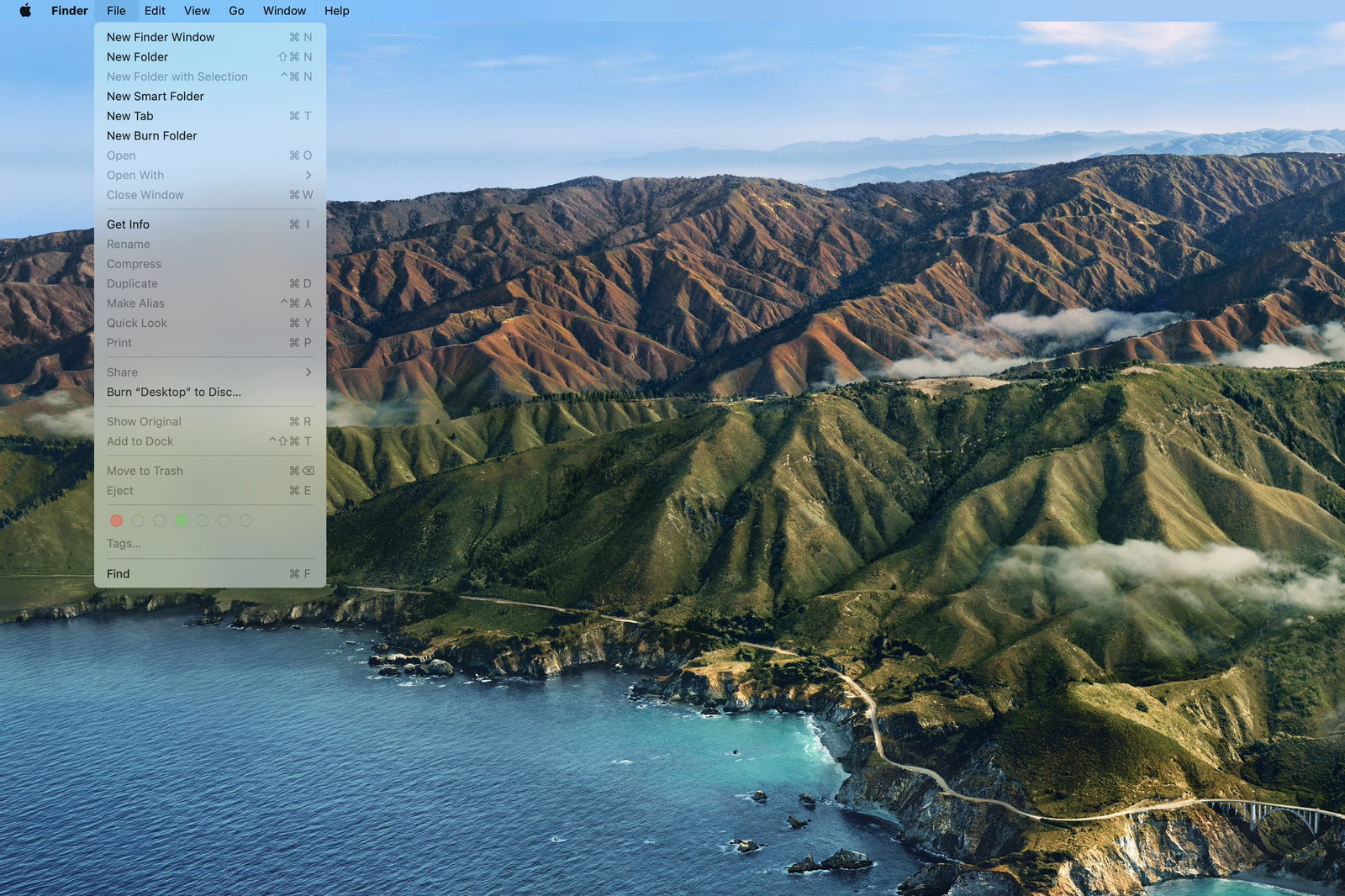Image resolution: width=1345 pixels, height=896 pixels.
Task: Open the Edit menu
Action: pyautogui.click(x=155, y=11)
